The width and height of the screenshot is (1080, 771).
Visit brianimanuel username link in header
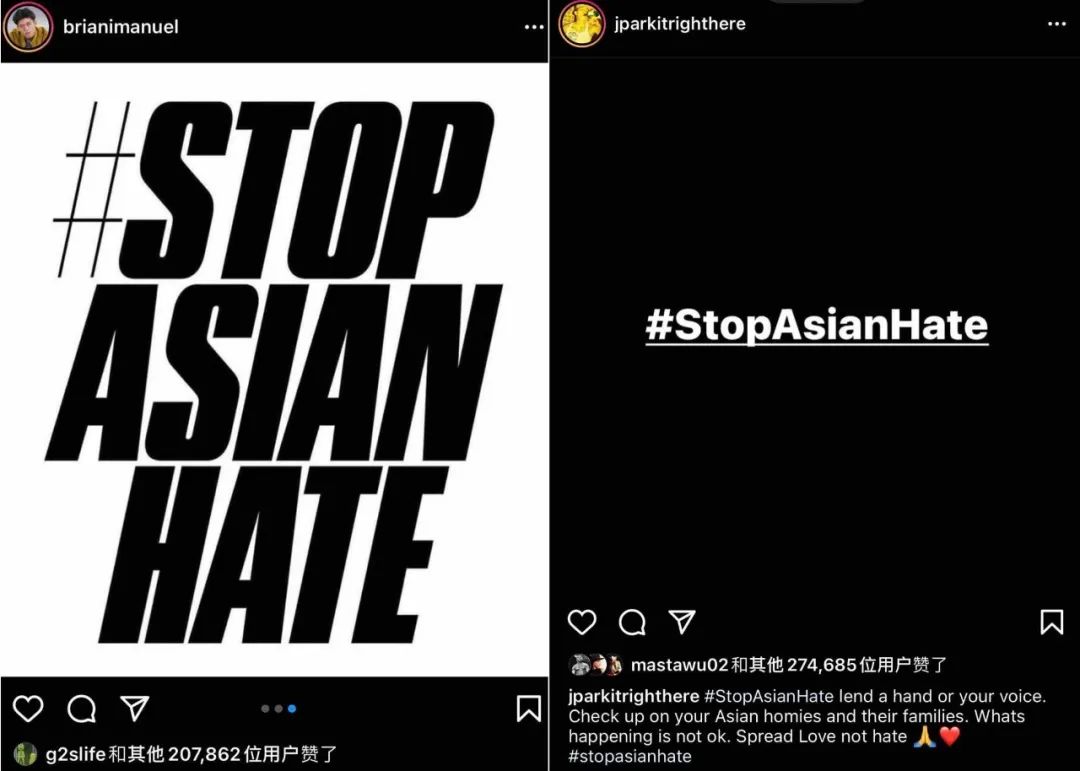121,27
